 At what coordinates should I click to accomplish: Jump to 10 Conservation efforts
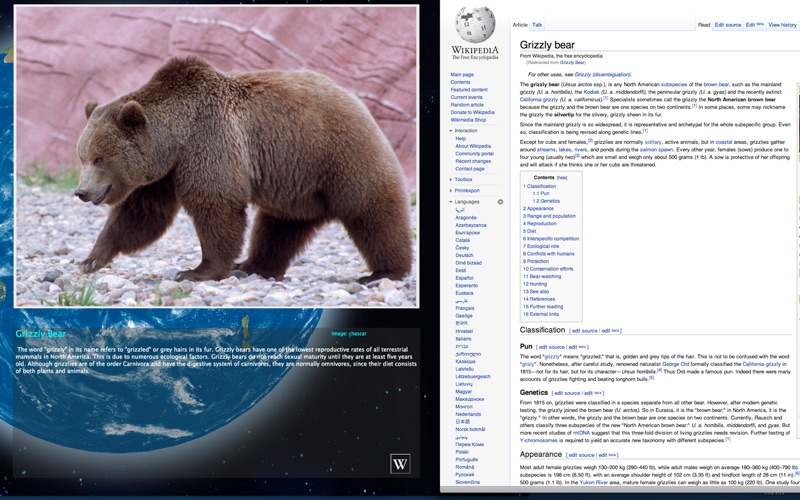(x=548, y=269)
